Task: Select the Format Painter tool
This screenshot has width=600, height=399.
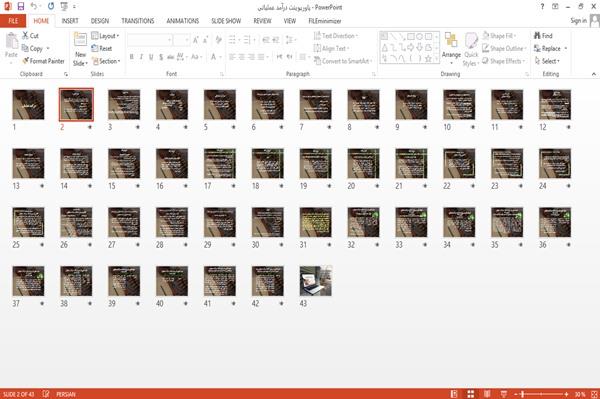Action: (x=43, y=61)
